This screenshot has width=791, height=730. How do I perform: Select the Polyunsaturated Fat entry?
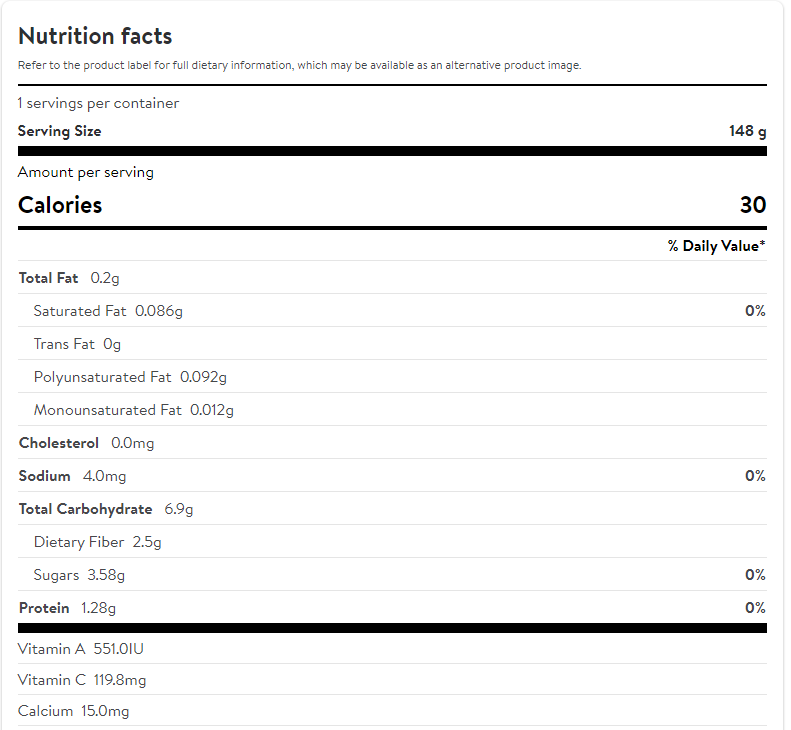coord(130,377)
